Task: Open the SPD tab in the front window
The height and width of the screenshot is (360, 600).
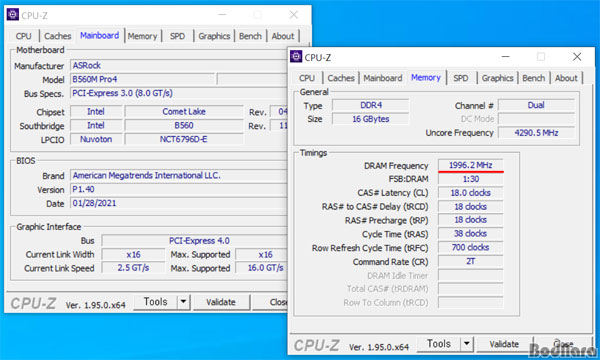Action: point(461,78)
